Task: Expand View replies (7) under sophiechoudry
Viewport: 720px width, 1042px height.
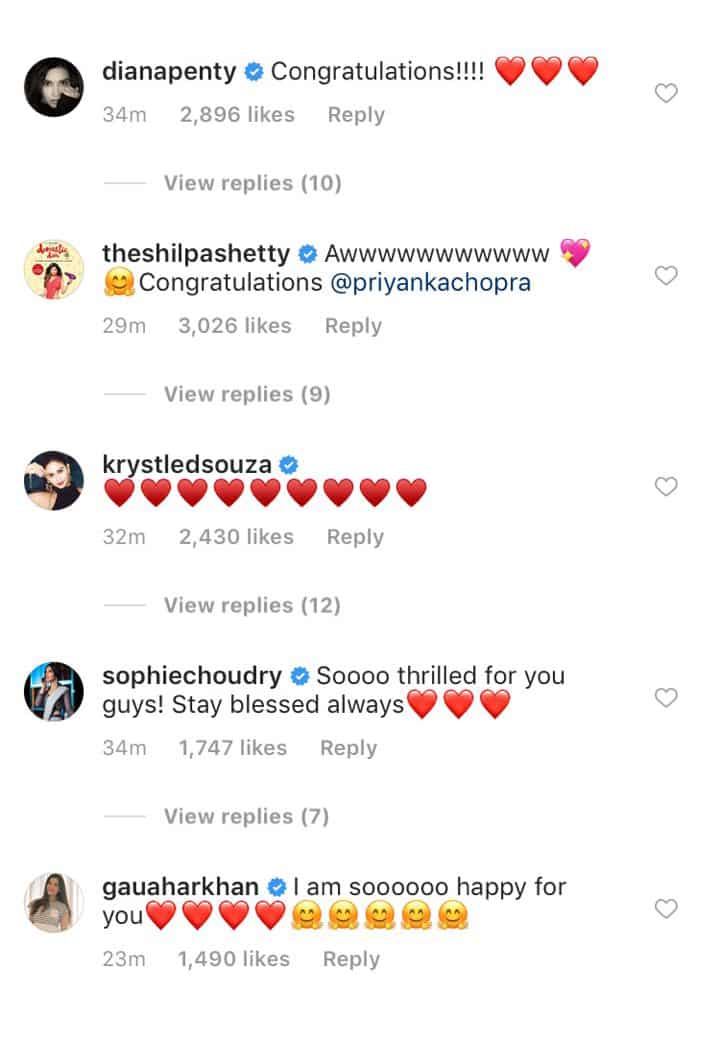Action: [x=247, y=816]
